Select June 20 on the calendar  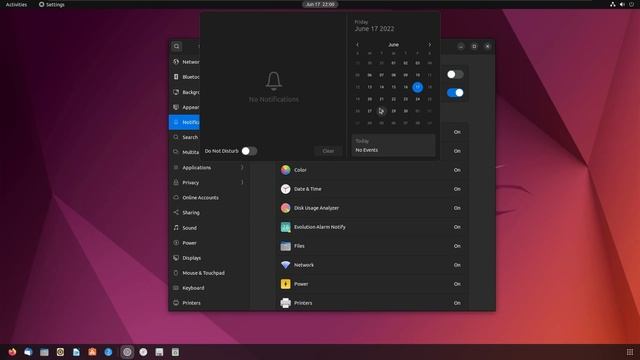(369, 99)
